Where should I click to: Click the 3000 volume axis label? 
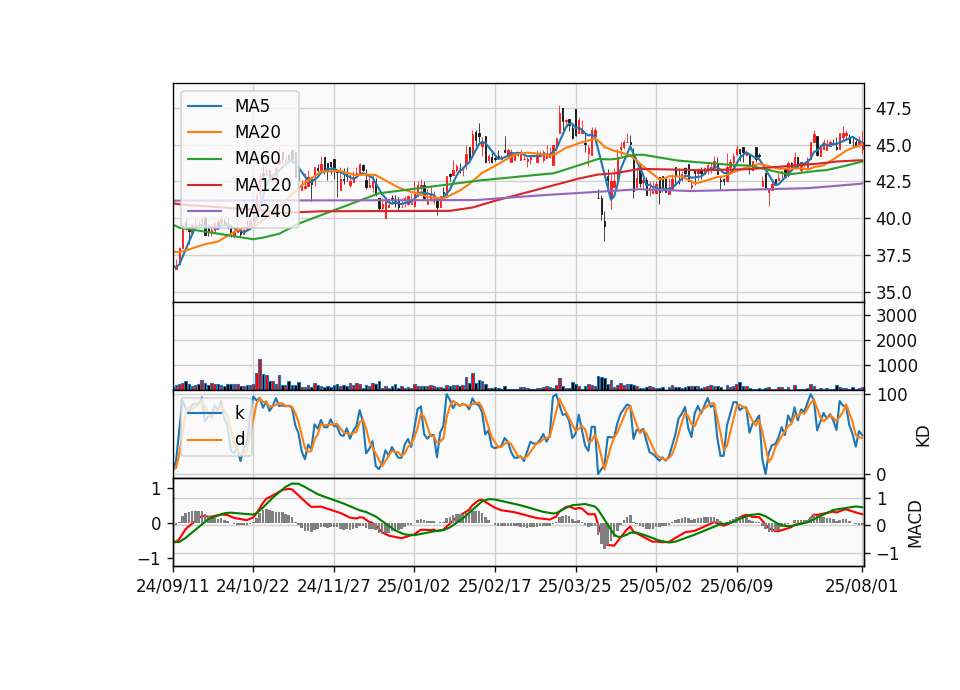point(896,316)
